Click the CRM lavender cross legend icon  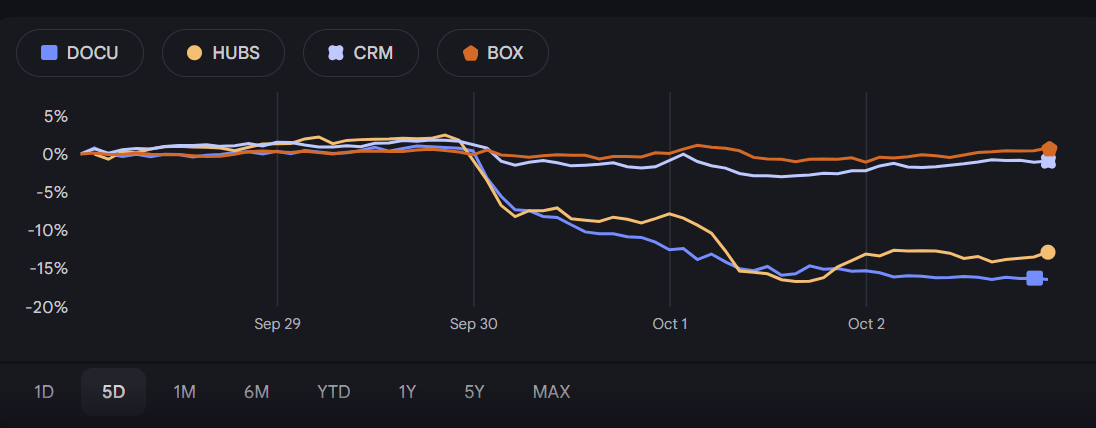point(336,53)
